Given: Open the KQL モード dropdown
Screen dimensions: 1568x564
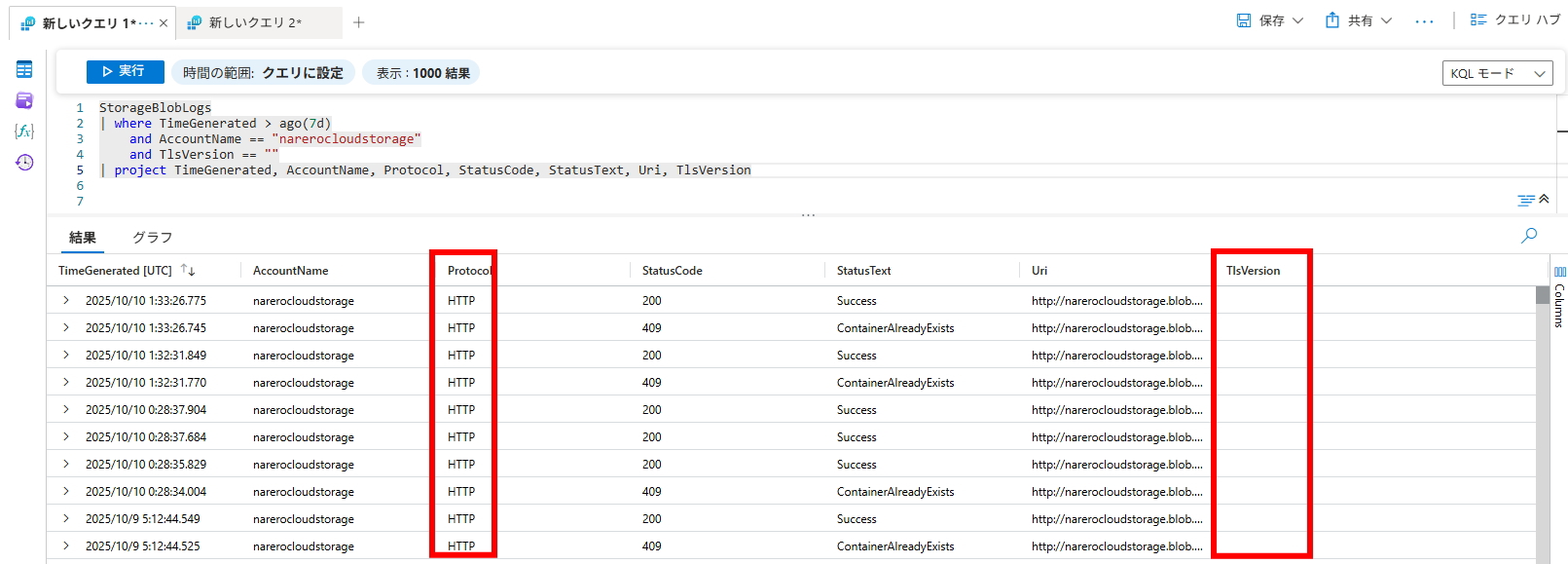Looking at the screenshot, I should coord(1497,73).
